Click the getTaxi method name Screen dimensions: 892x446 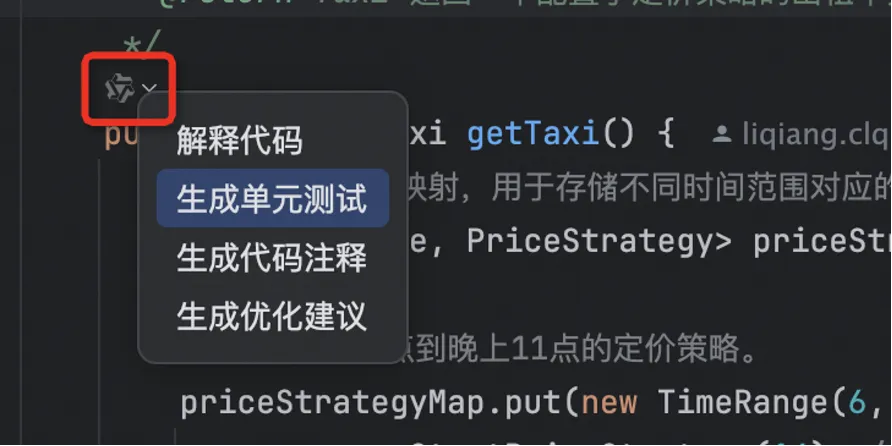(532, 135)
